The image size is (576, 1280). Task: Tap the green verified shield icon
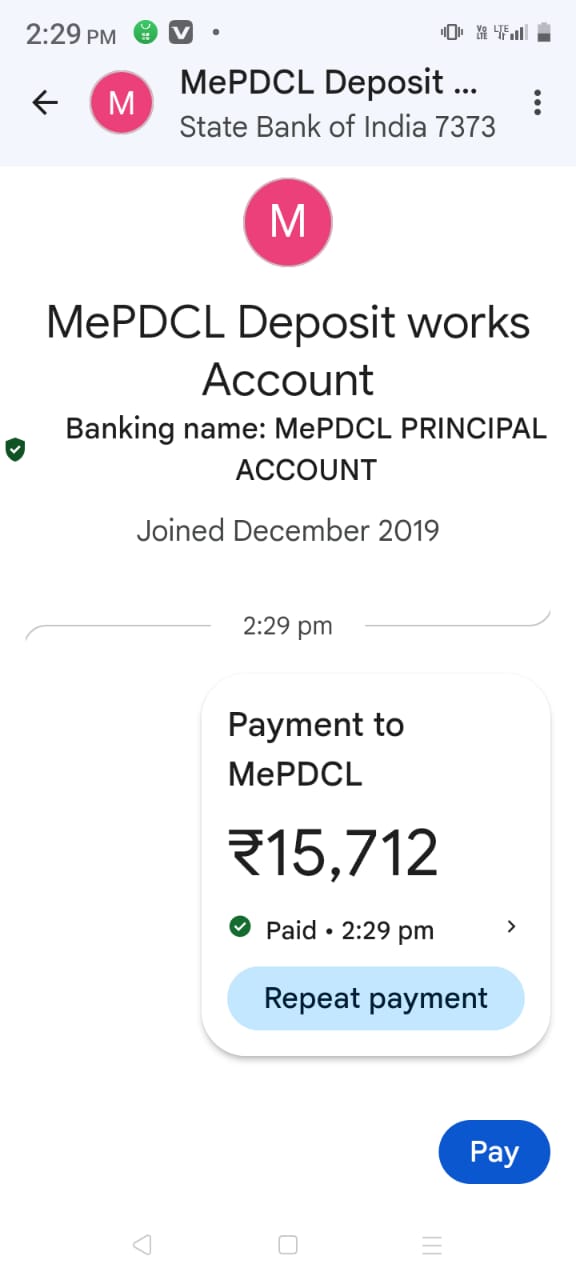click(x=15, y=450)
